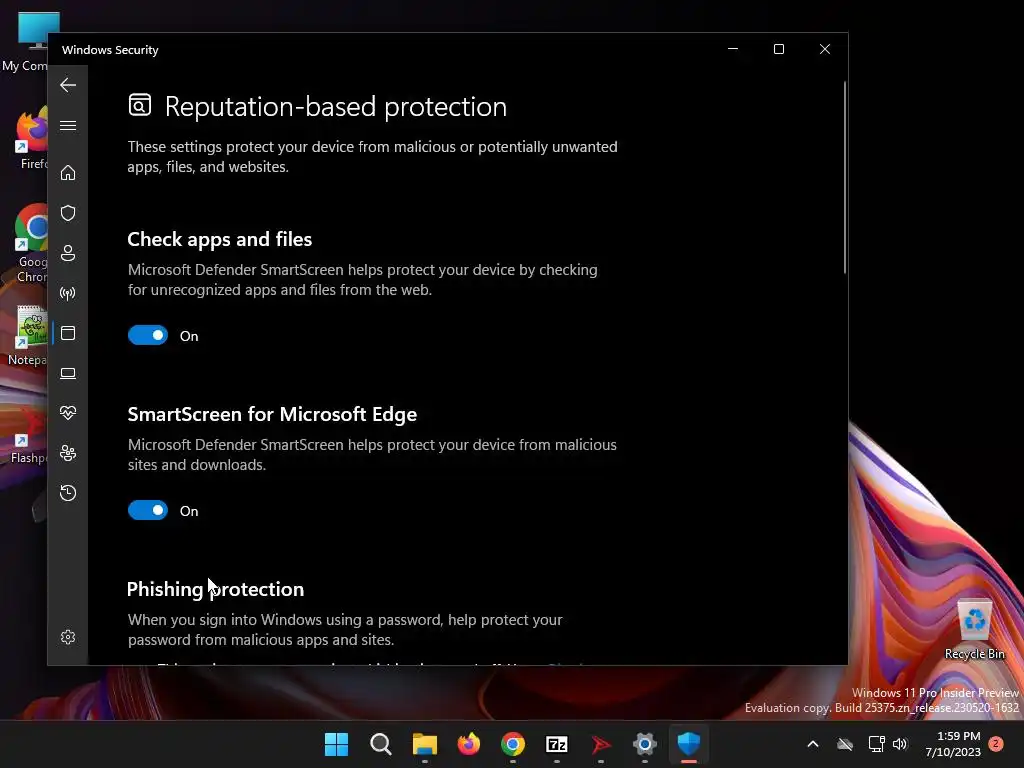
Task: Turn off Check apps and files toggle
Action: point(148,336)
